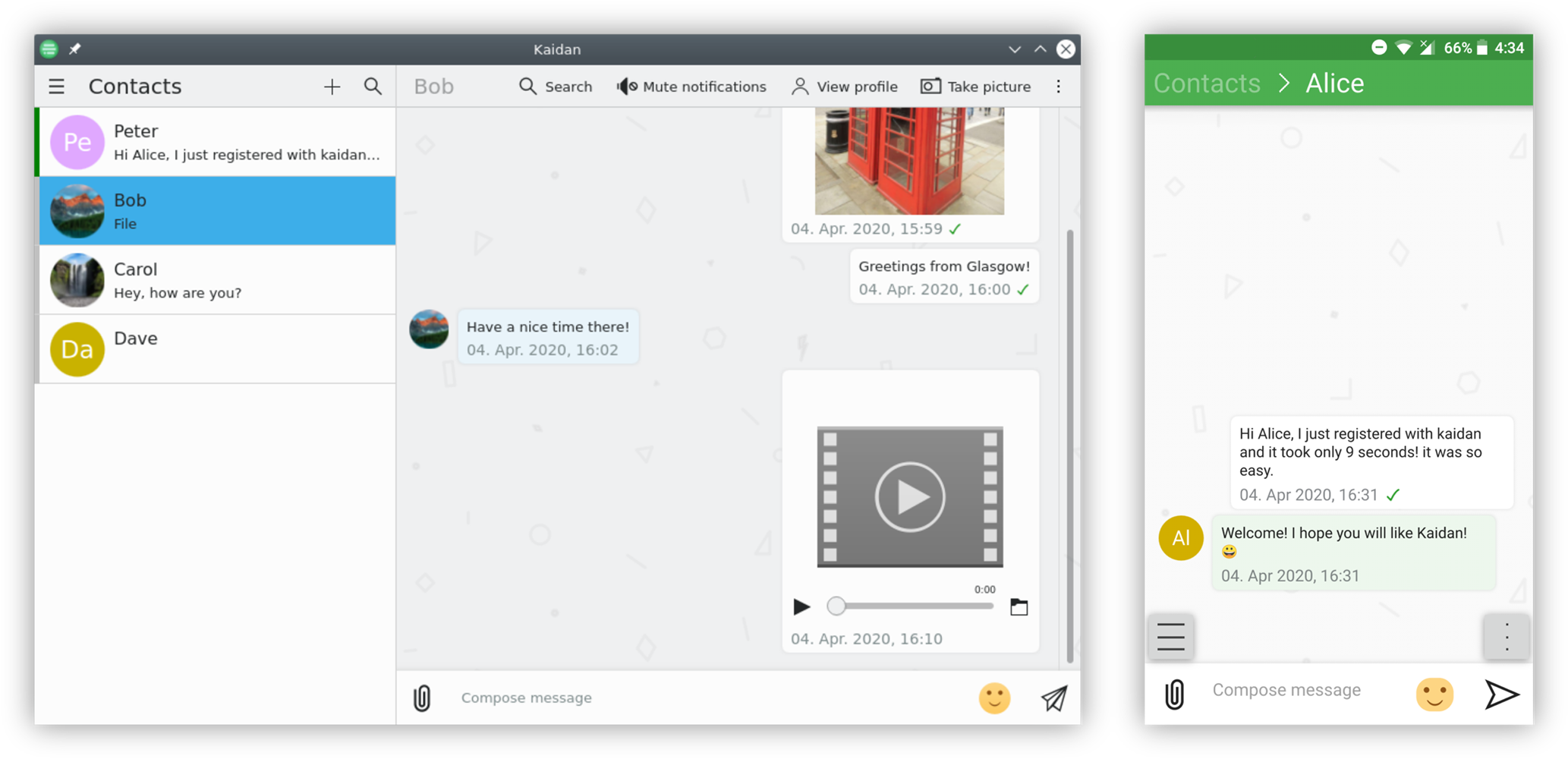Click the Kaidan app icon in the title bar

pos(49,49)
